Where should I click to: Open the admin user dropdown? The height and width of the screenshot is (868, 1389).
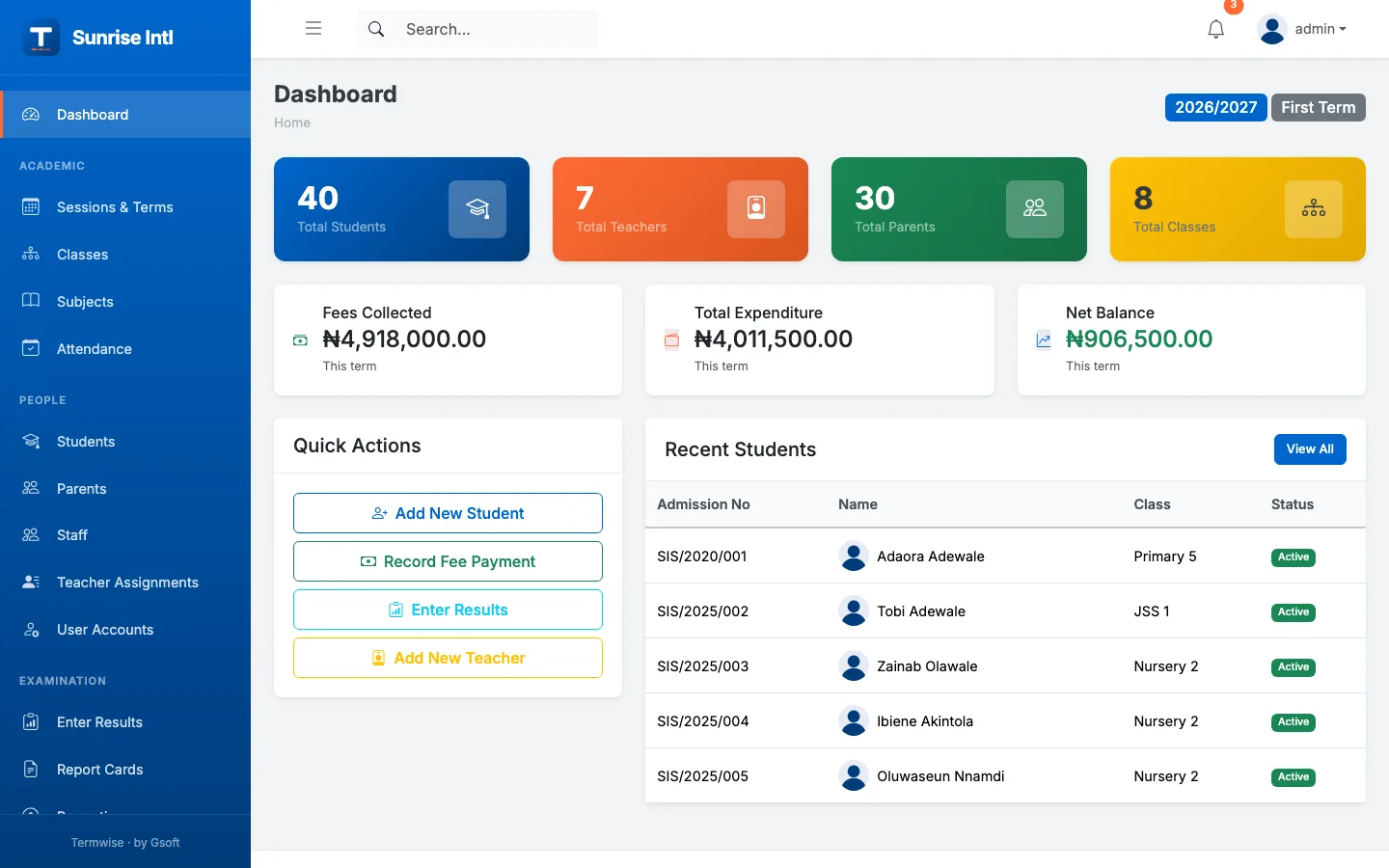click(x=1302, y=29)
